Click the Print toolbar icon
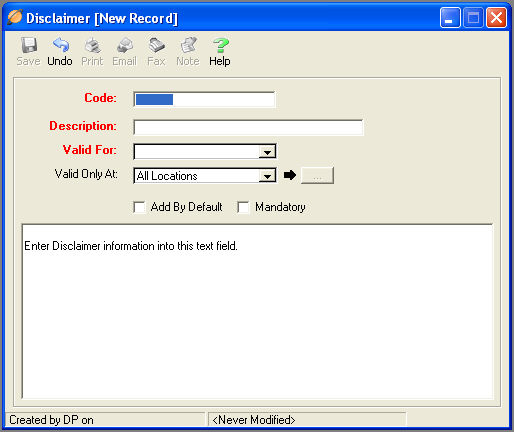The image size is (514, 432). click(92, 45)
